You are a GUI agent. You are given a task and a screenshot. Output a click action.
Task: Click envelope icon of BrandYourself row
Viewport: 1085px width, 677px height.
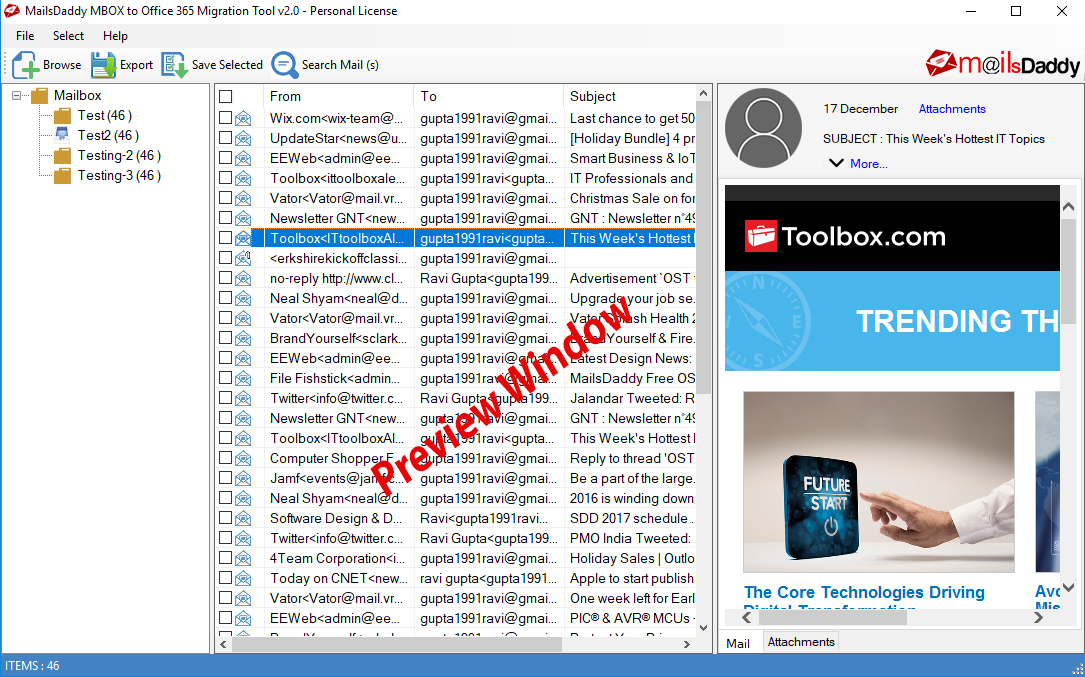pos(243,338)
